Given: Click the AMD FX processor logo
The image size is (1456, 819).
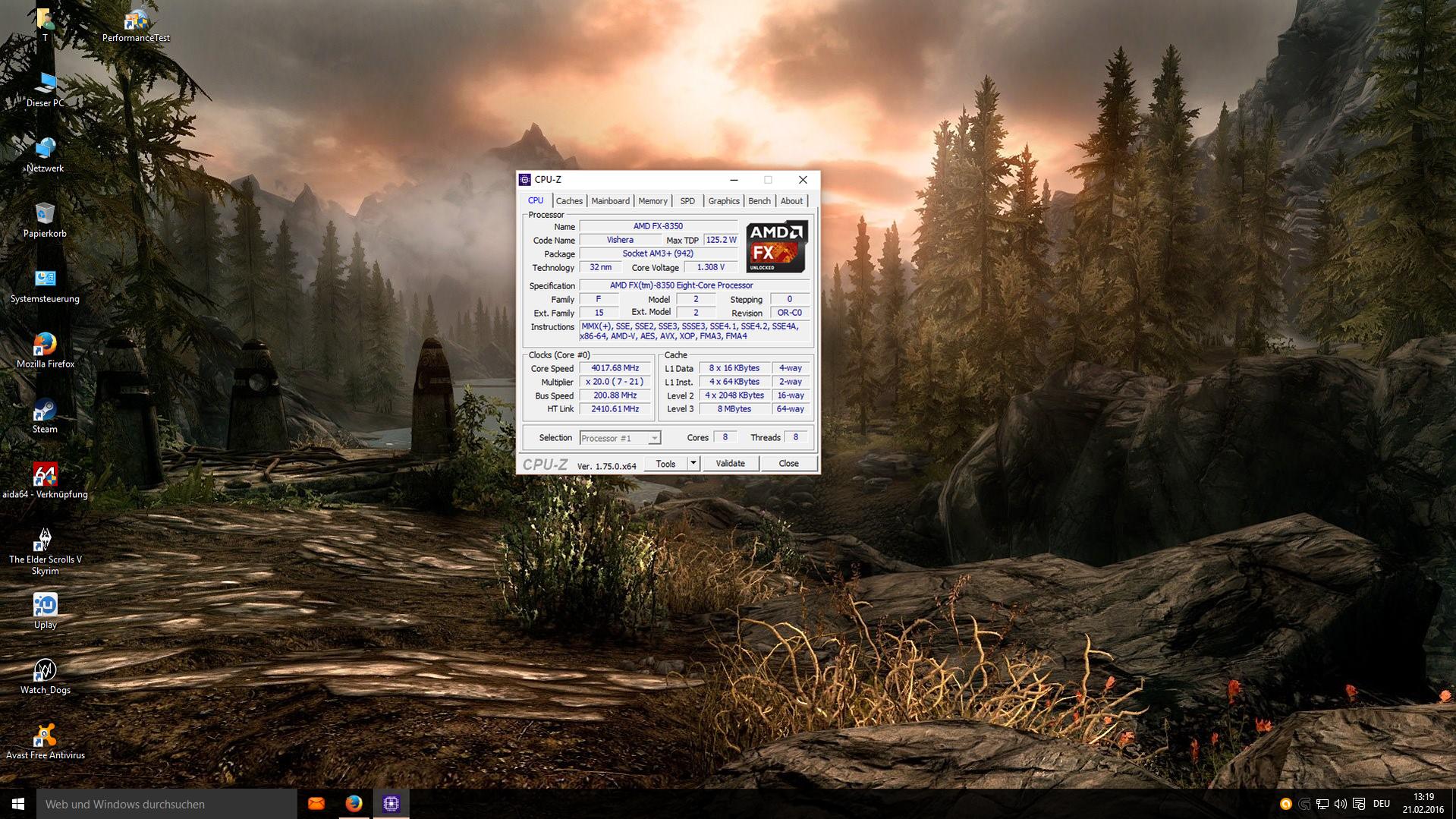Looking at the screenshot, I should click(x=776, y=247).
